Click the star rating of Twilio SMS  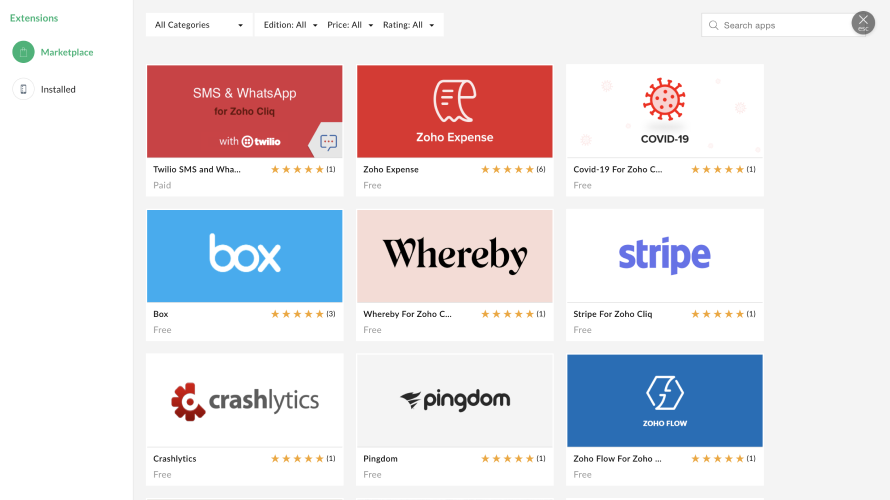click(297, 169)
